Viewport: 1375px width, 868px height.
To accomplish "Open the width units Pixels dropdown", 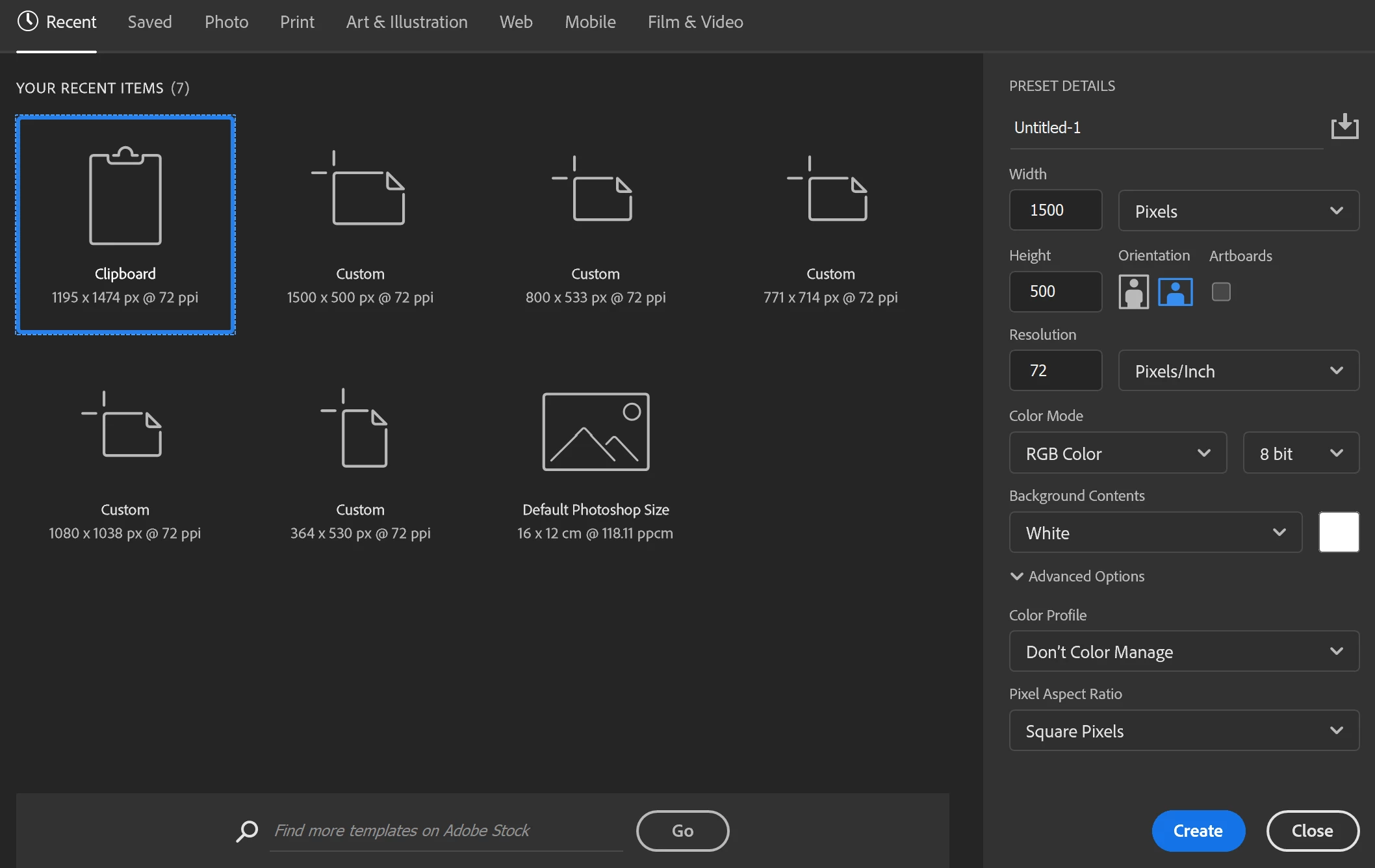I will pyautogui.click(x=1238, y=211).
